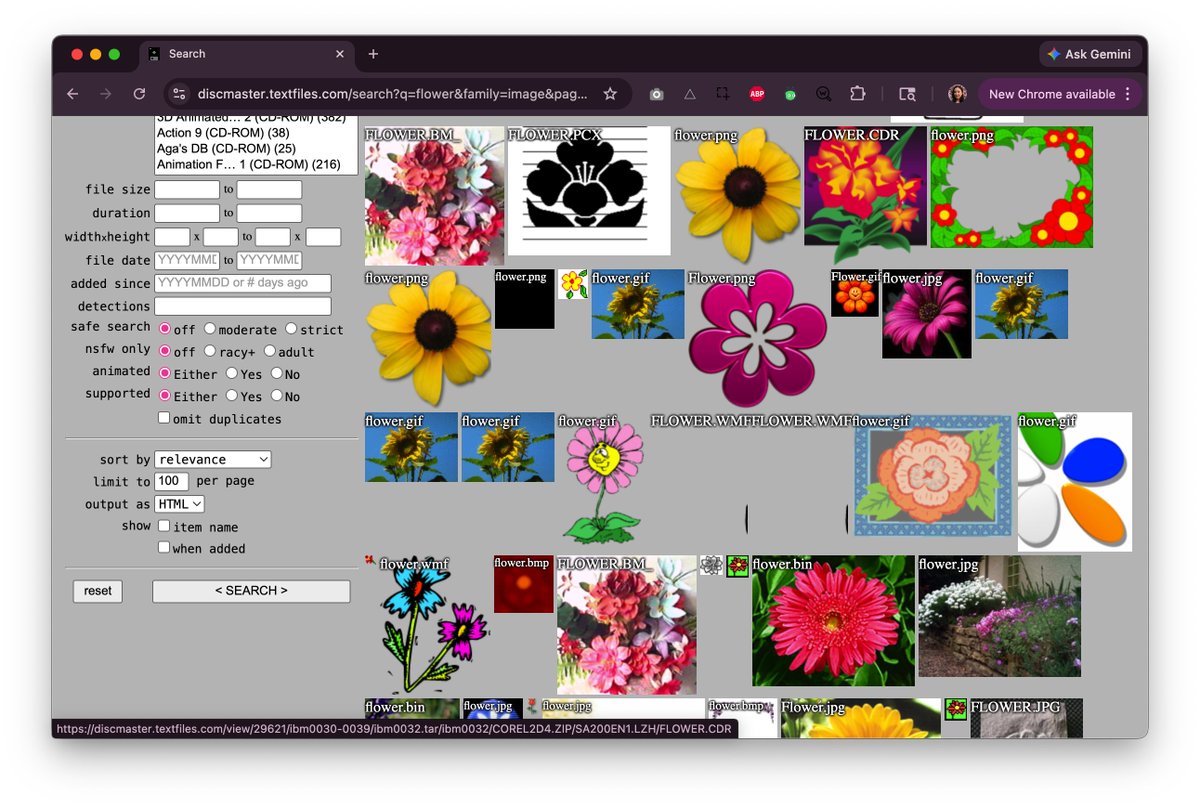
Task: Check the show item name box
Action: pos(164,526)
